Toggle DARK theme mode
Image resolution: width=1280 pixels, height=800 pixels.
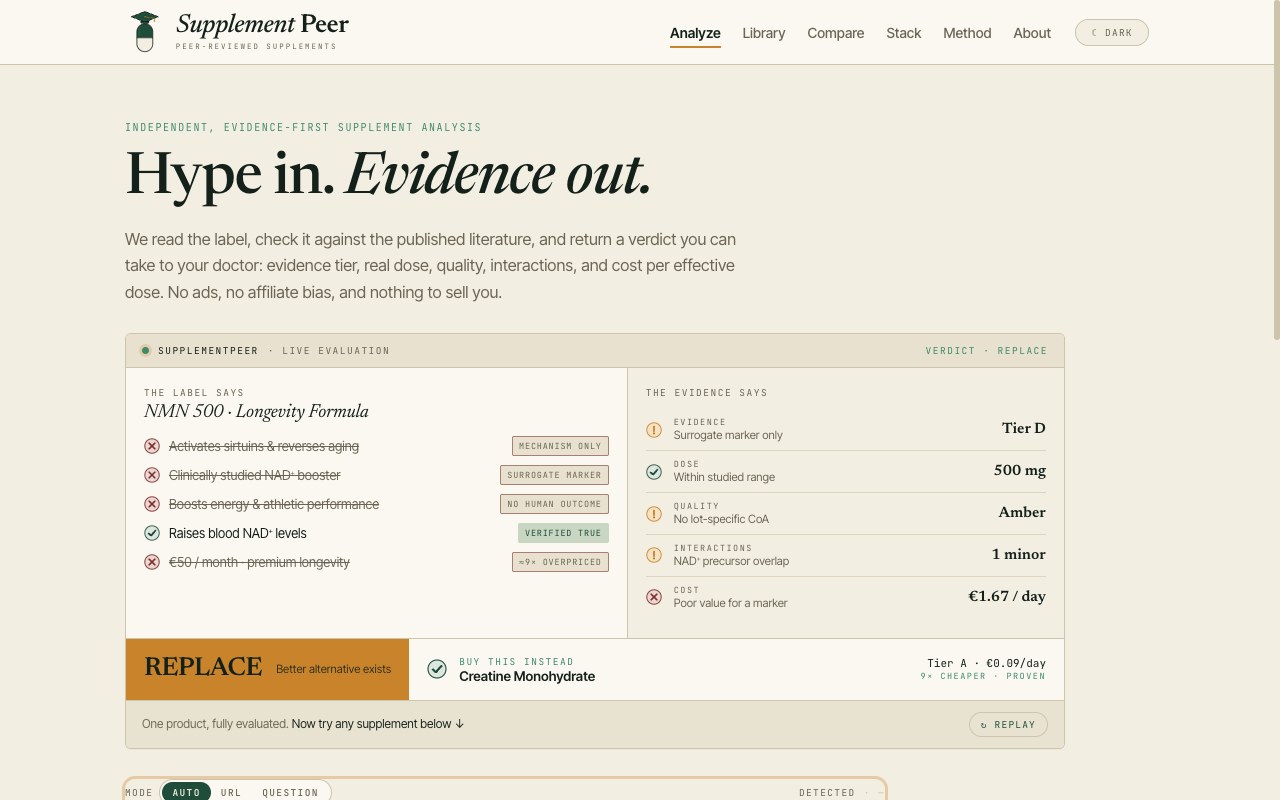[x=1112, y=33]
